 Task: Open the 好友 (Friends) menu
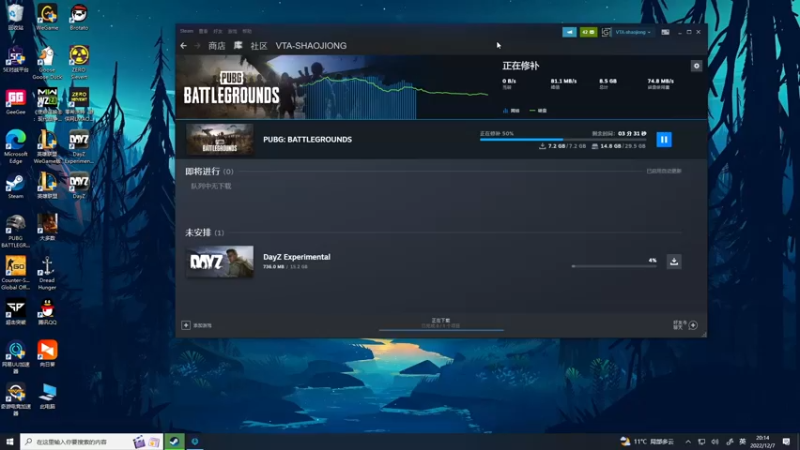coord(218,31)
